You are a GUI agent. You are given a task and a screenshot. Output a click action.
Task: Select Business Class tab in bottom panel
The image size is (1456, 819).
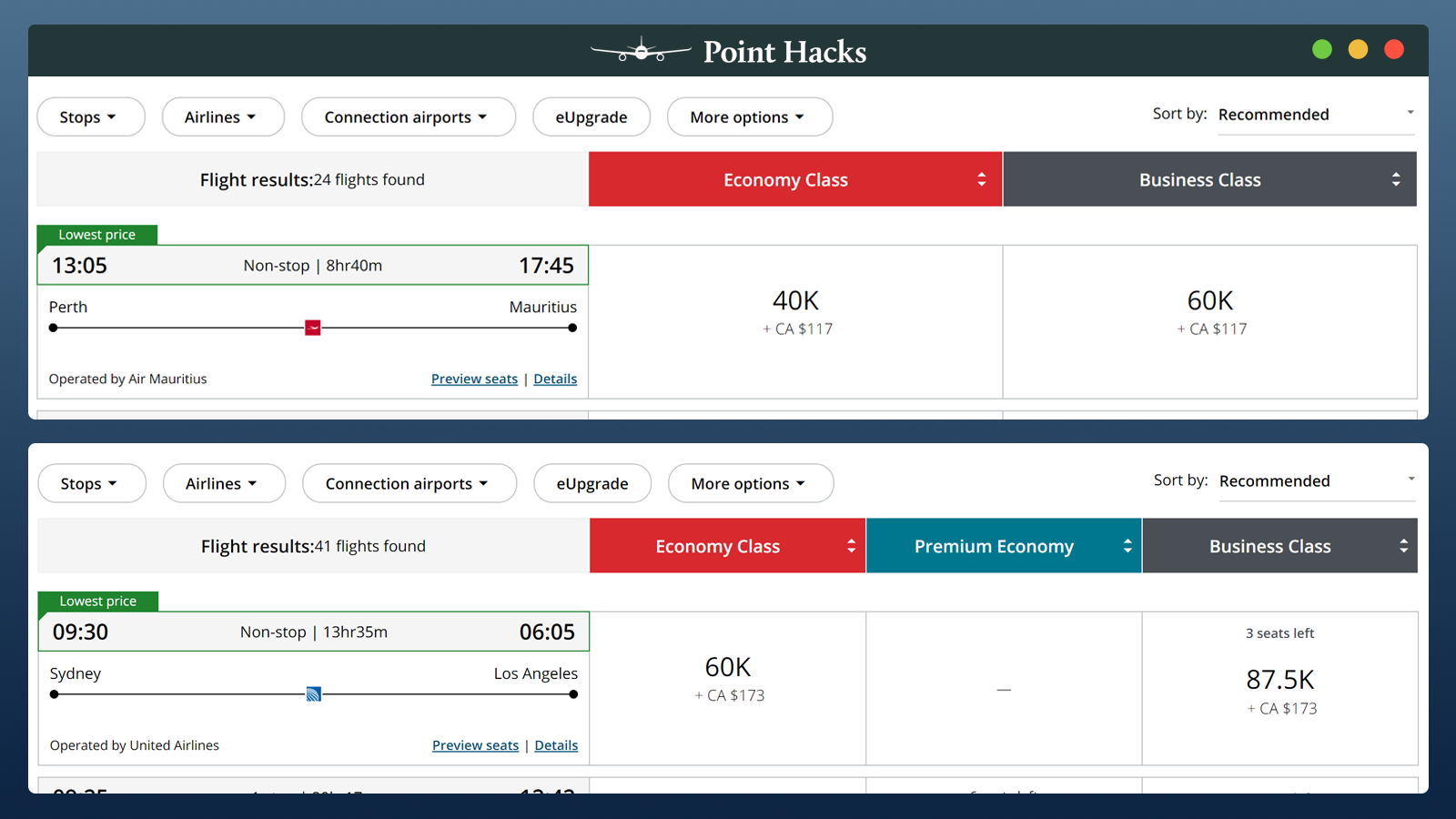[1279, 546]
